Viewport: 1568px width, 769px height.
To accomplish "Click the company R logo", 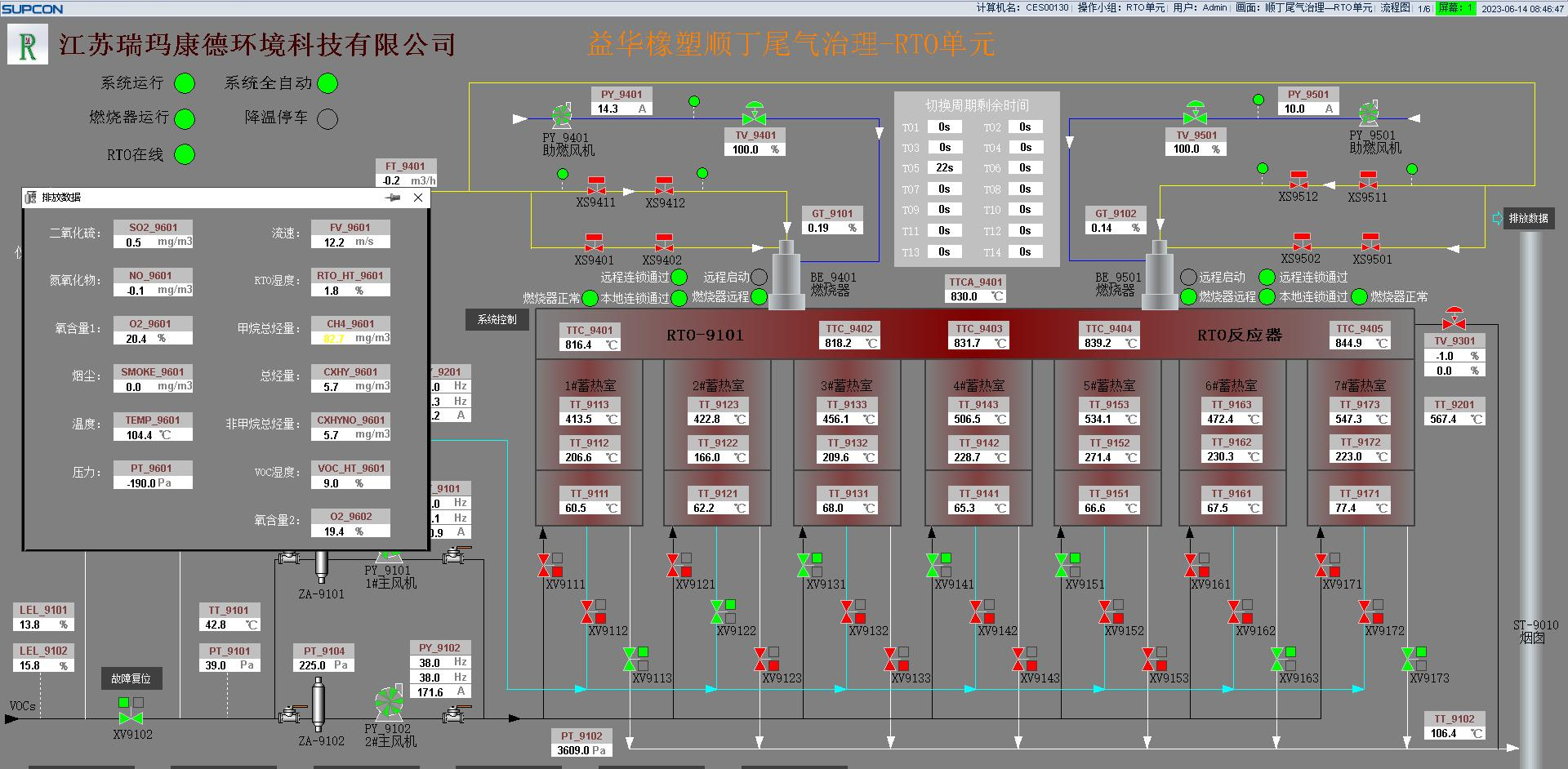I will coord(28,45).
